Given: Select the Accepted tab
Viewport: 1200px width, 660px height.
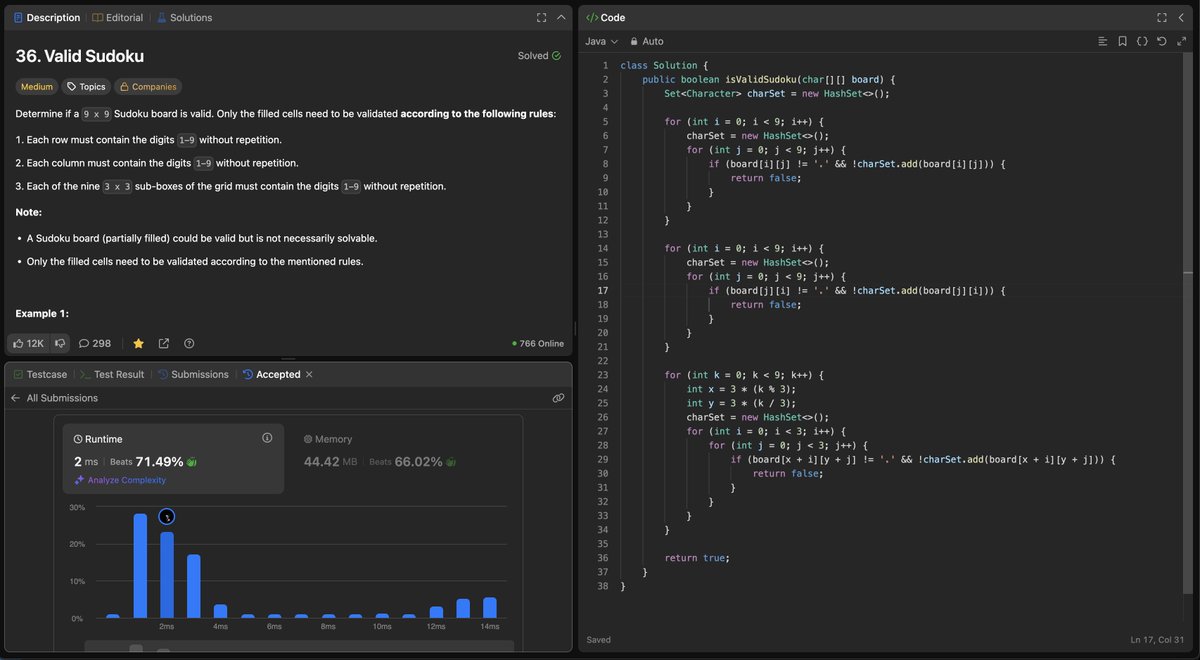Looking at the screenshot, I should point(271,374).
